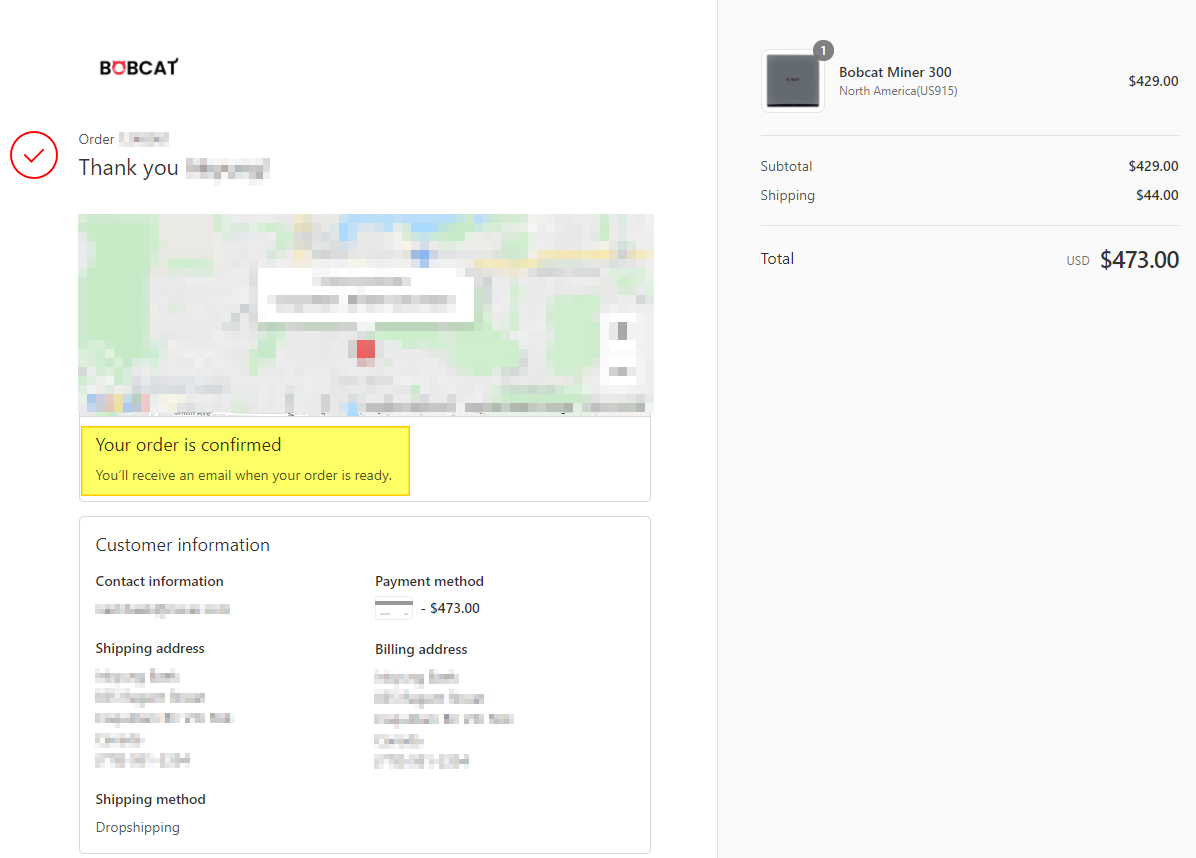Click the $429.00 product price
Image resolution: width=1196 pixels, height=858 pixels.
pyautogui.click(x=1153, y=81)
